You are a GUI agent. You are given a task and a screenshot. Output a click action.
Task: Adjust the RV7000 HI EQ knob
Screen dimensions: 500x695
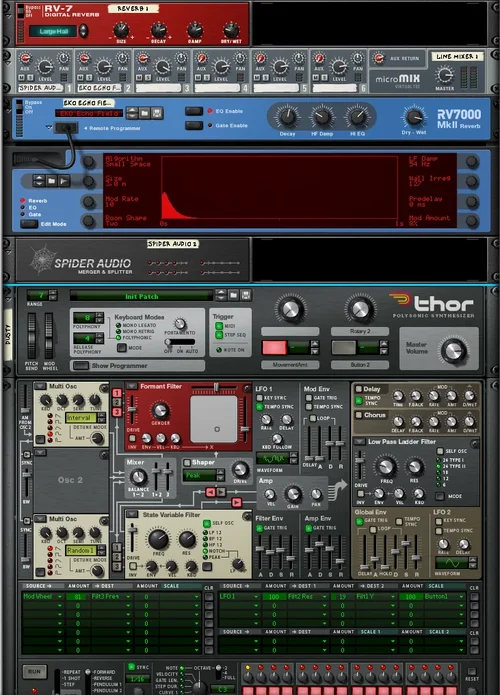tap(357, 117)
